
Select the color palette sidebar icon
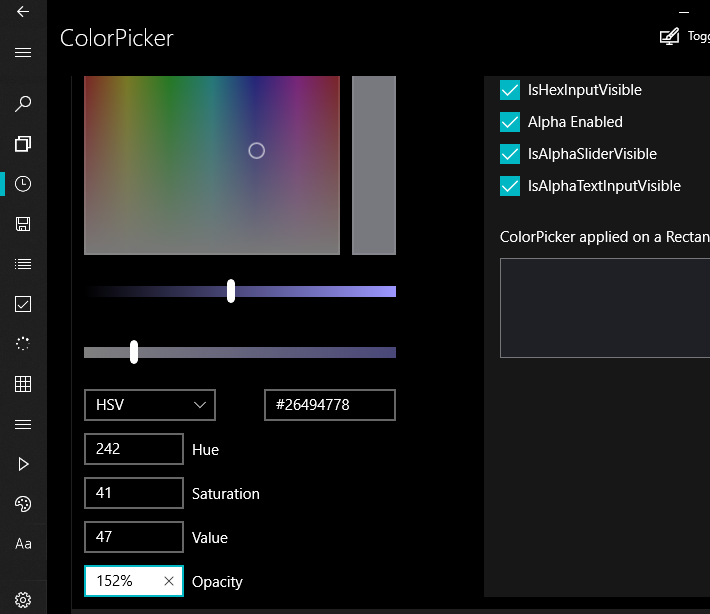tap(23, 504)
